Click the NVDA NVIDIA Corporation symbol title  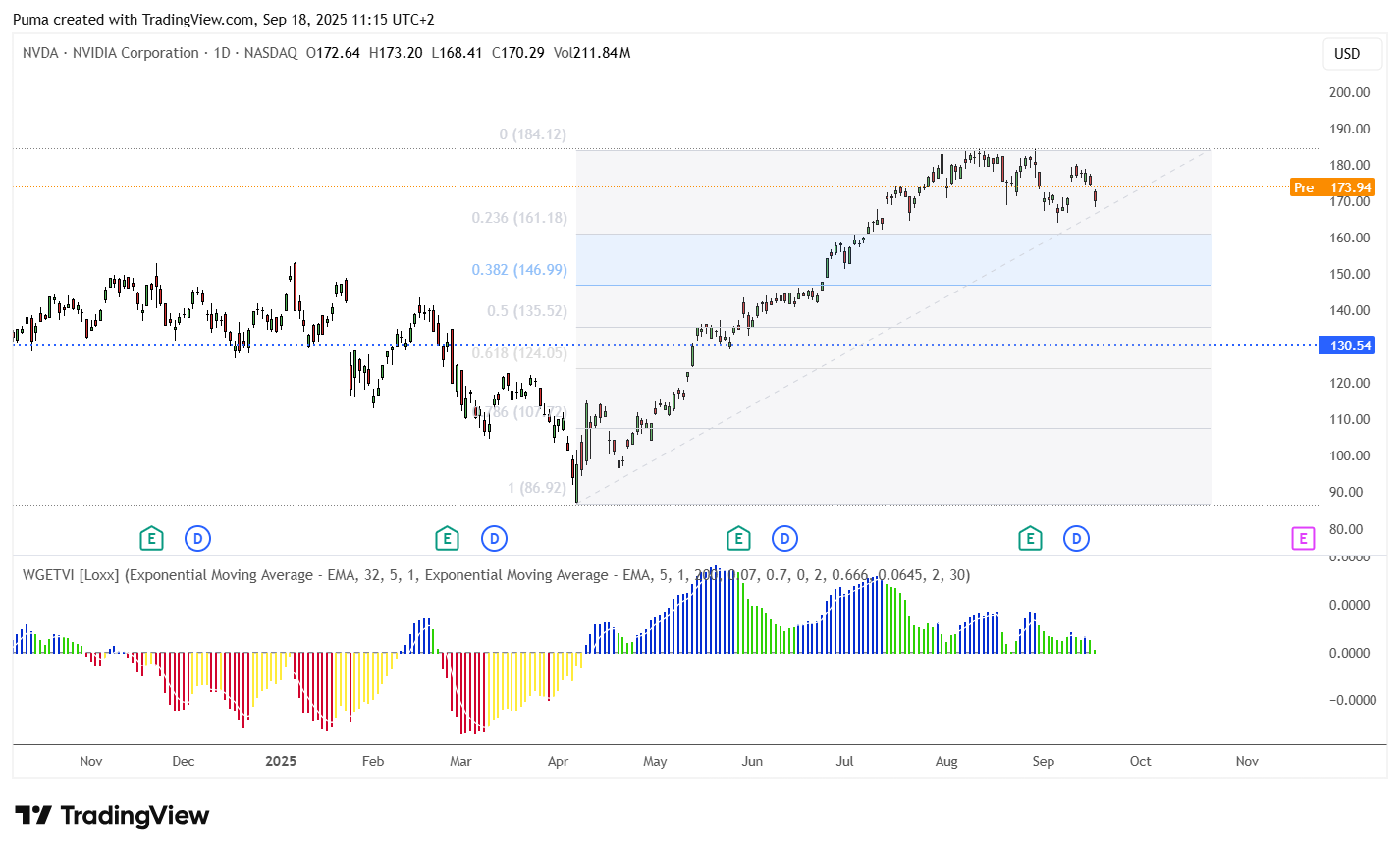(111, 53)
